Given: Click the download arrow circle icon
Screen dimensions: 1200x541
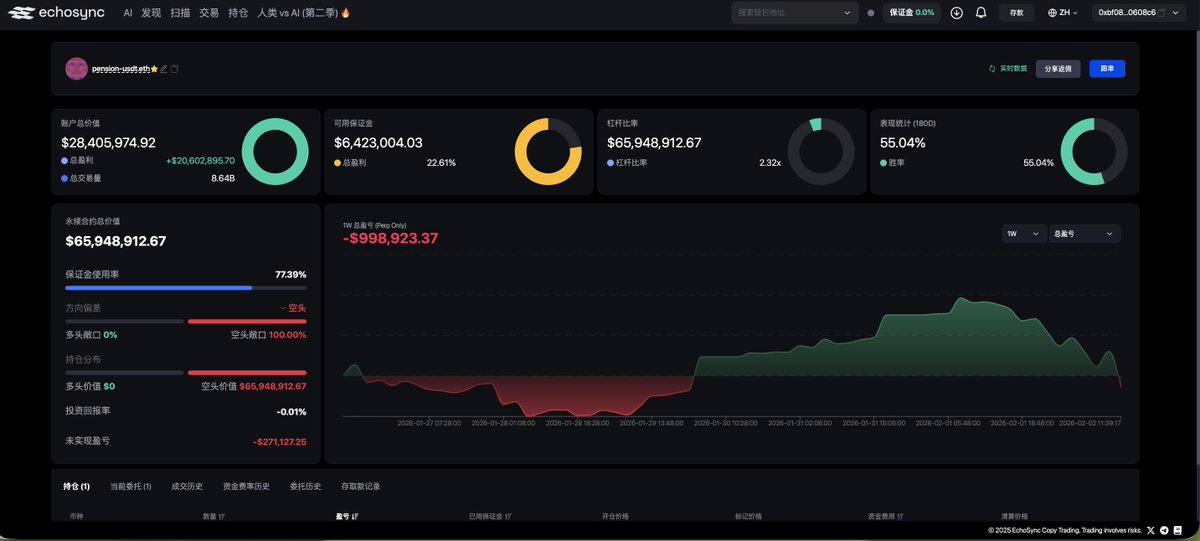Looking at the screenshot, I should point(957,13).
